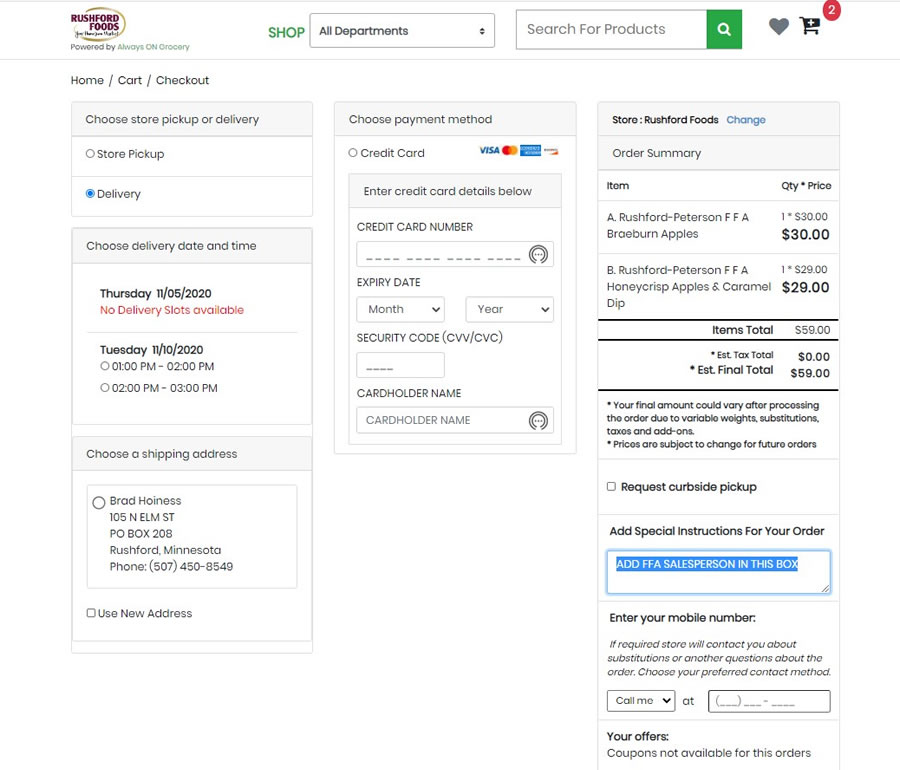Enable Request curbside pickup
The image size is (900, 770).
[x=611, y=487]
